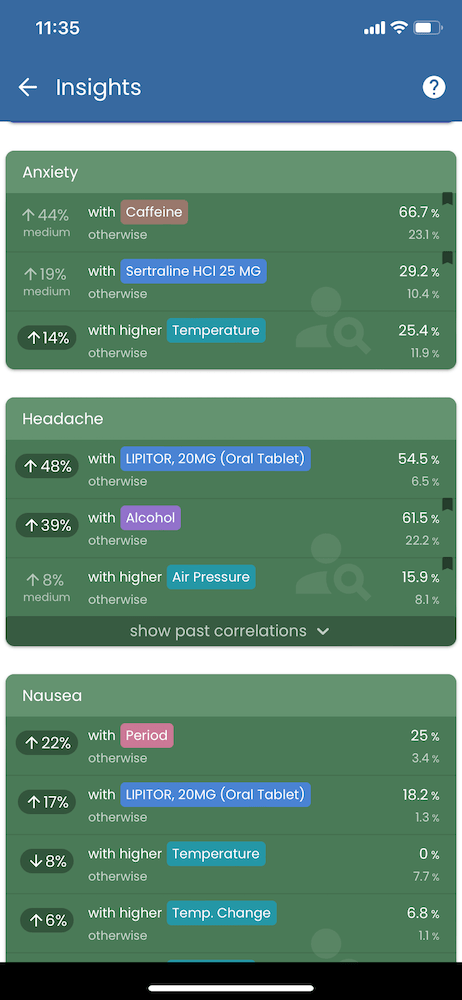
Task: Tap bookmark icon on Air Pressure row
Action: click(x=447, y=563)
